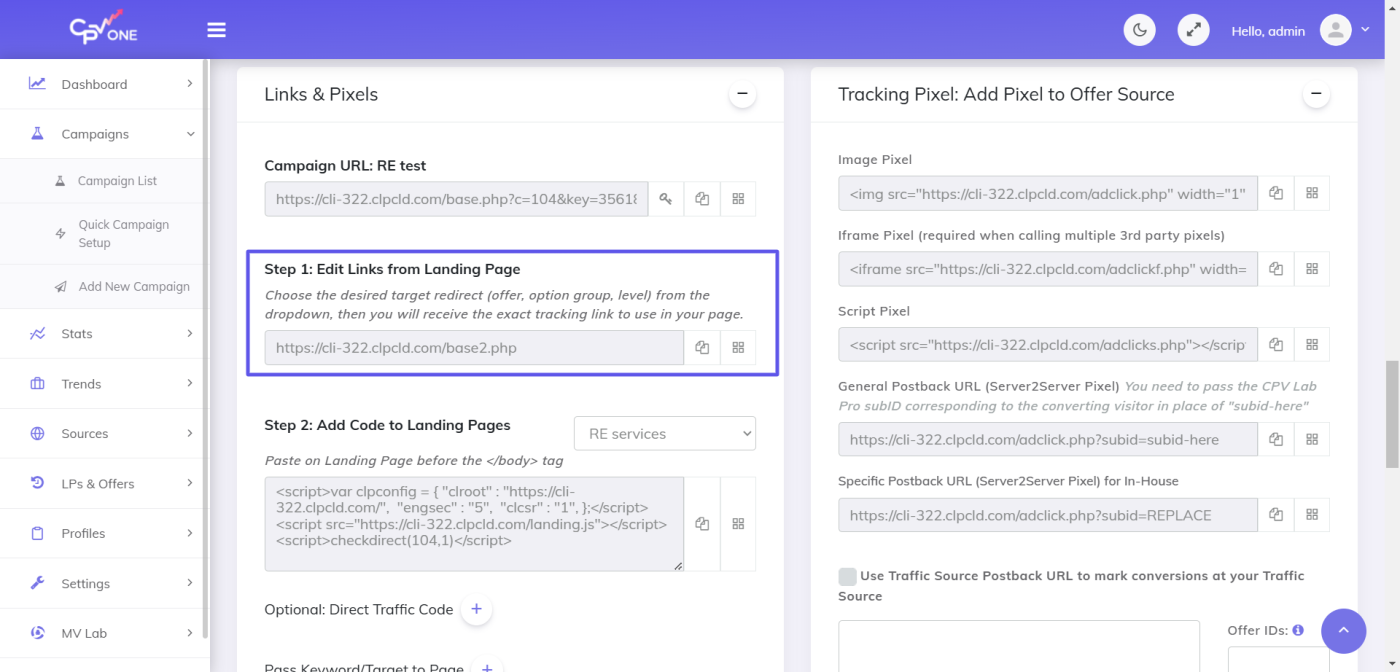Screen dimensions: 1400x672
Task: Go to Campaign List
Action: 117,181
